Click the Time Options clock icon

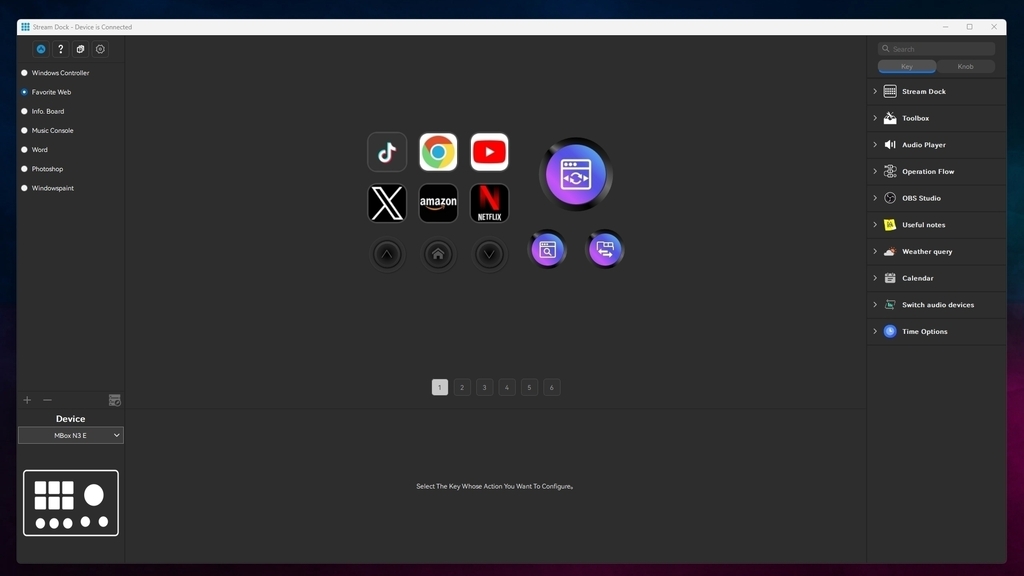(890, 331)
